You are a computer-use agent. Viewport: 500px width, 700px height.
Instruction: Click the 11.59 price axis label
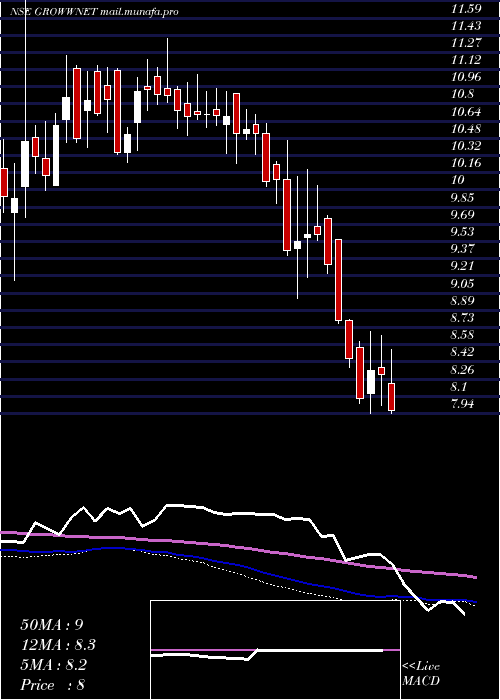point(466,8)
